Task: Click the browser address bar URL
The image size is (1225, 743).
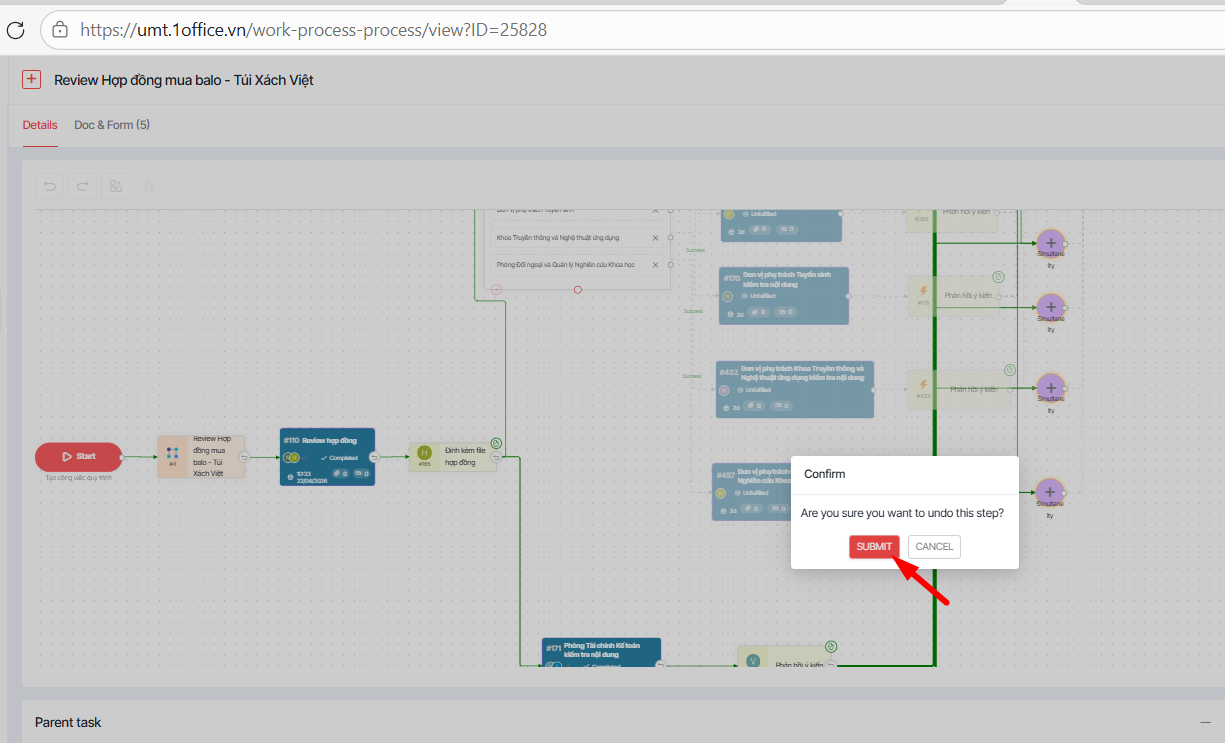Action: [313, 30]
